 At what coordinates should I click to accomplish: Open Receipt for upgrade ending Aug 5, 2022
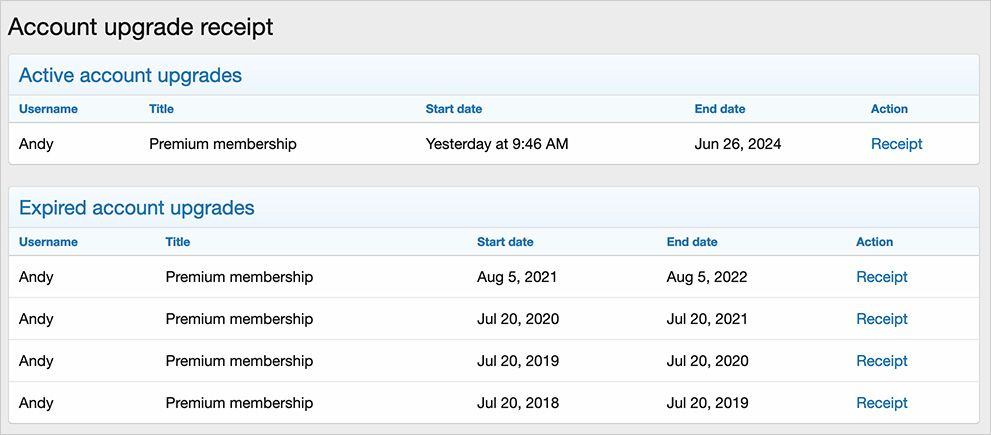[881, 277]
